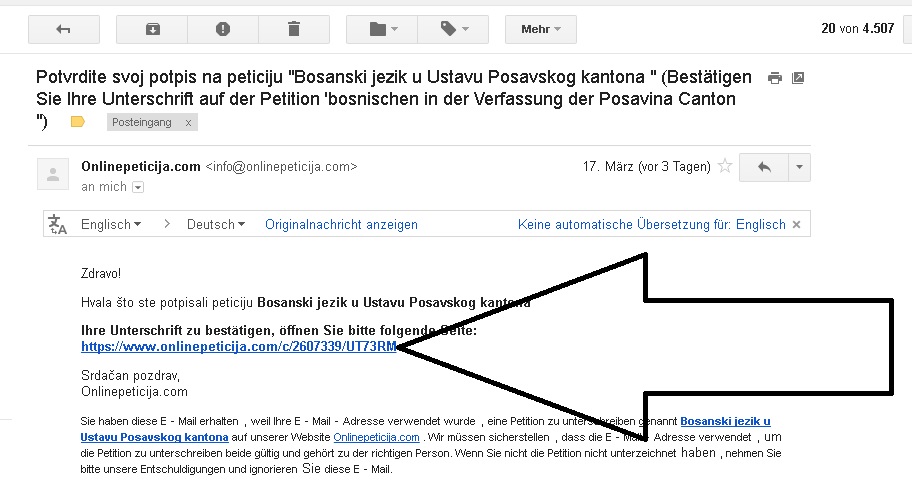The image size is (912, 502).
Task: Open the Onlinepeticija.com website link
Action: (376, 437)
